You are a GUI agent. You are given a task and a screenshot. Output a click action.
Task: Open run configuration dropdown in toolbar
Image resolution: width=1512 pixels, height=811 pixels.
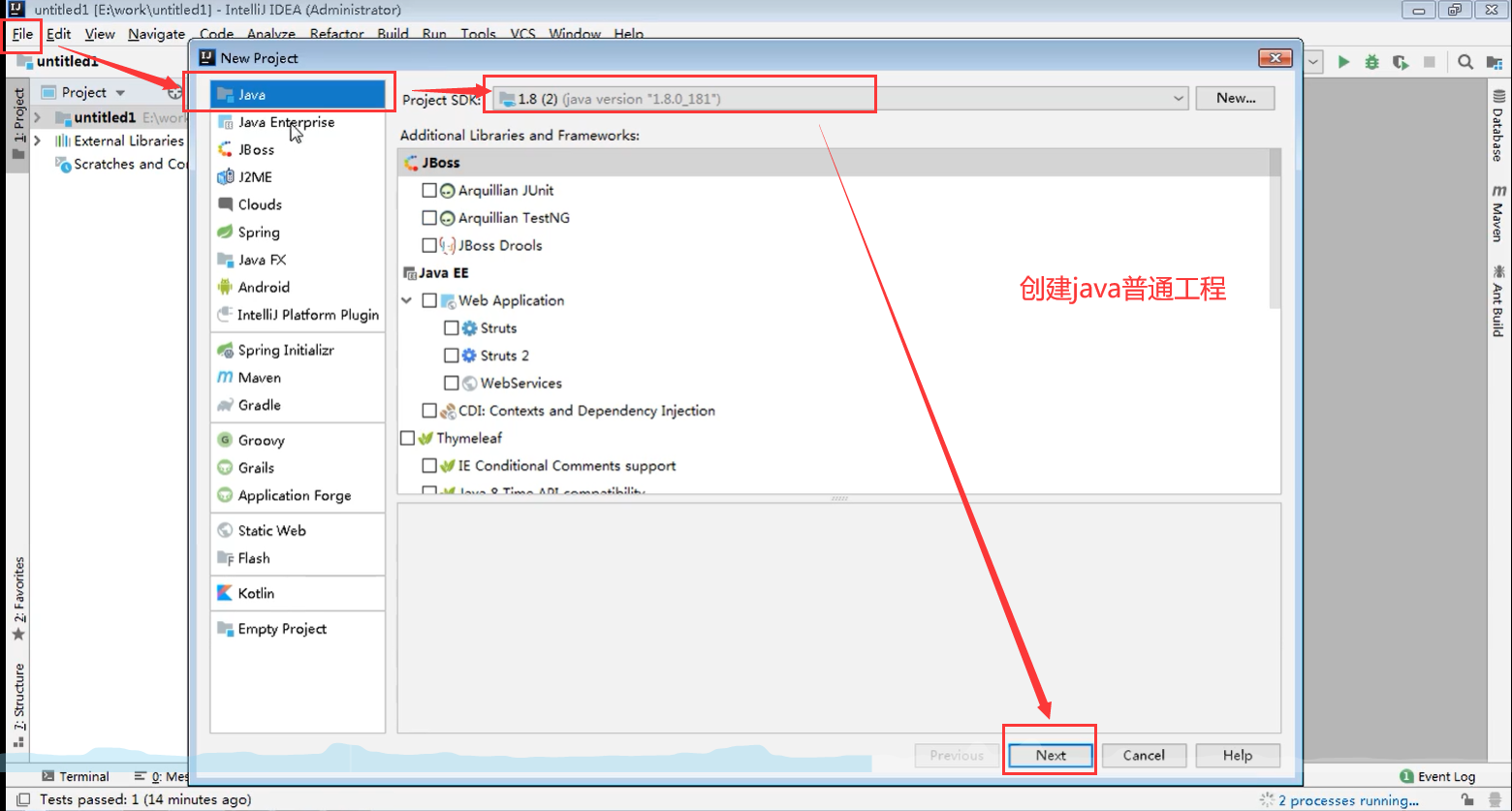(x=1313, y=62)
